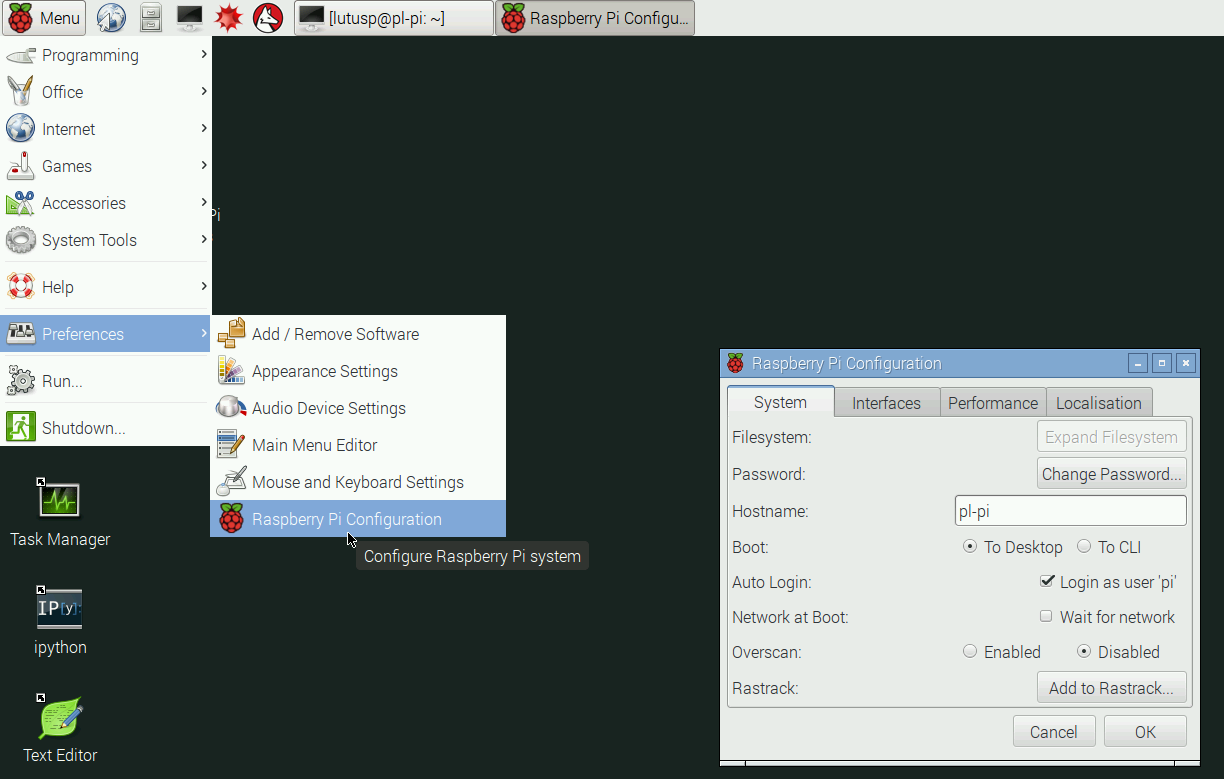The image size is (1224, 779).
Task: Click OK in the configuration dialog
Action: (1146, 732)
